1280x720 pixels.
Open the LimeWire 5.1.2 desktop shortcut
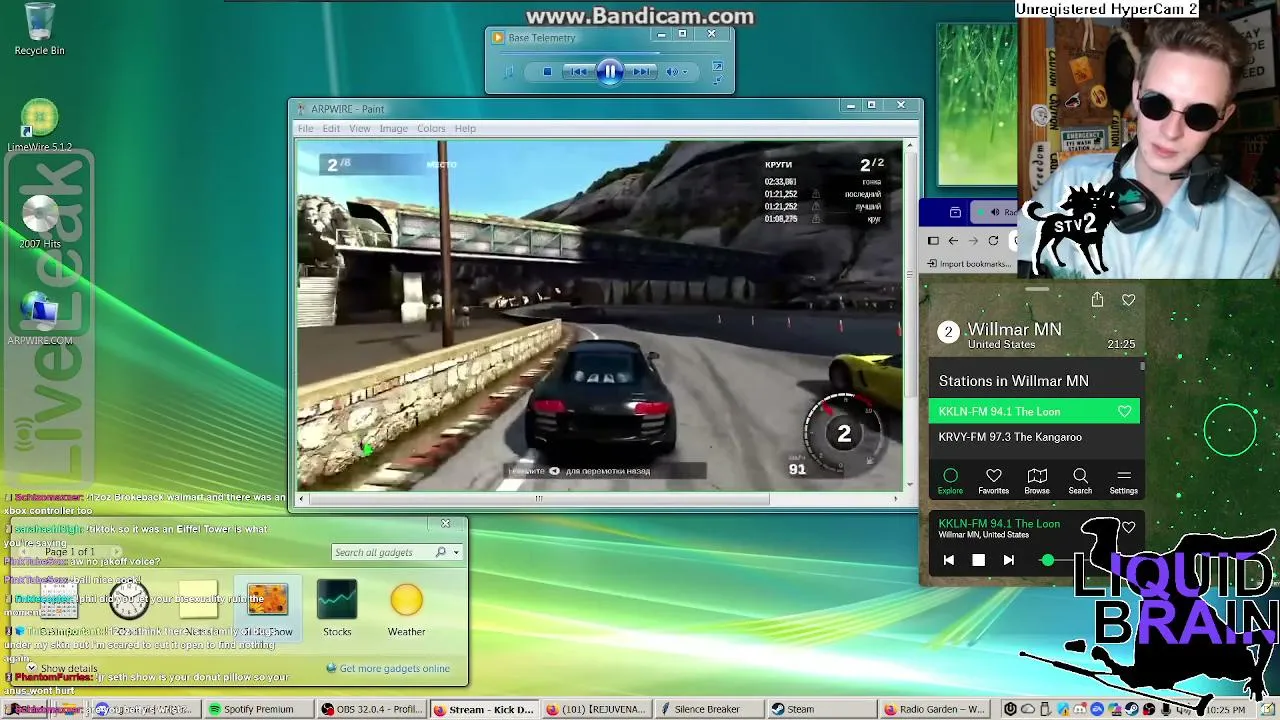(39, 126)
